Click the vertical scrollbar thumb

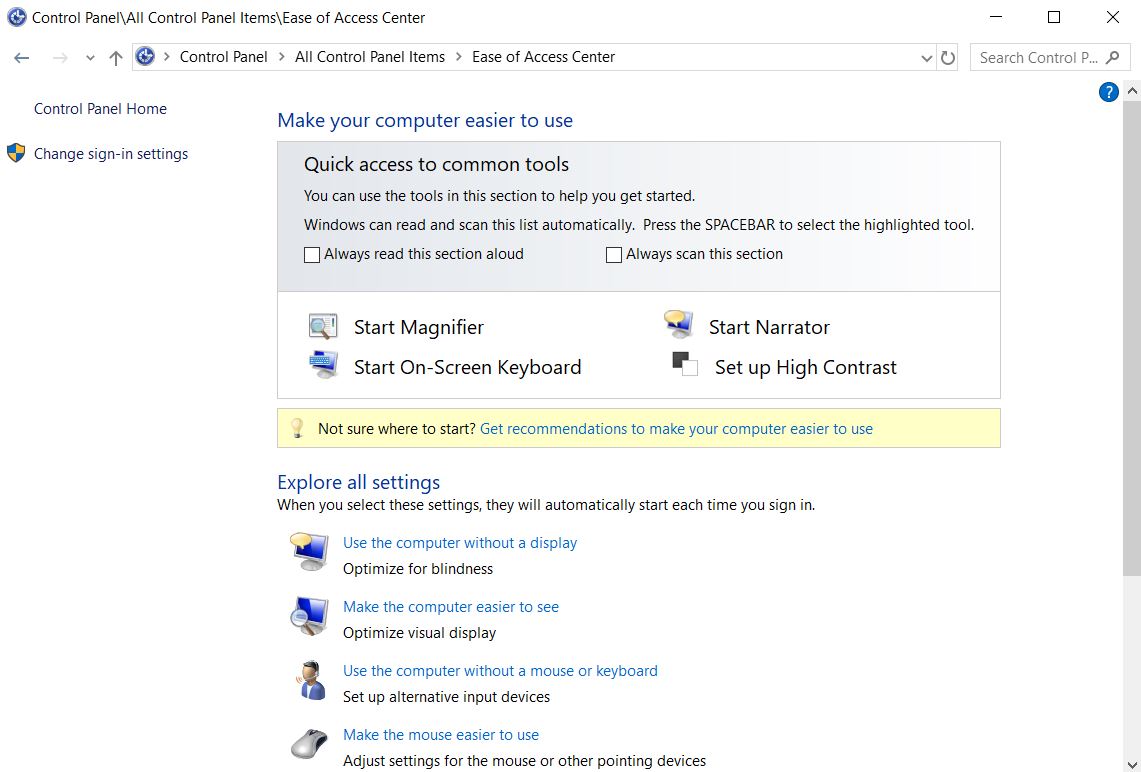click(1132, 338)
